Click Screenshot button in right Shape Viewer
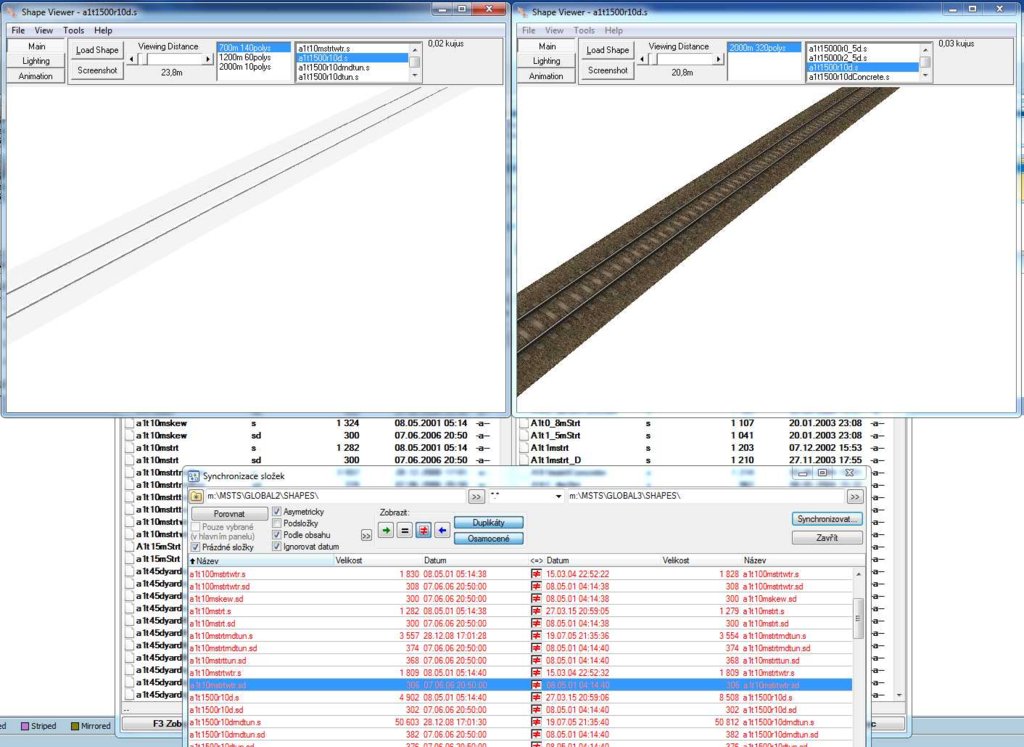 point(607,70)
